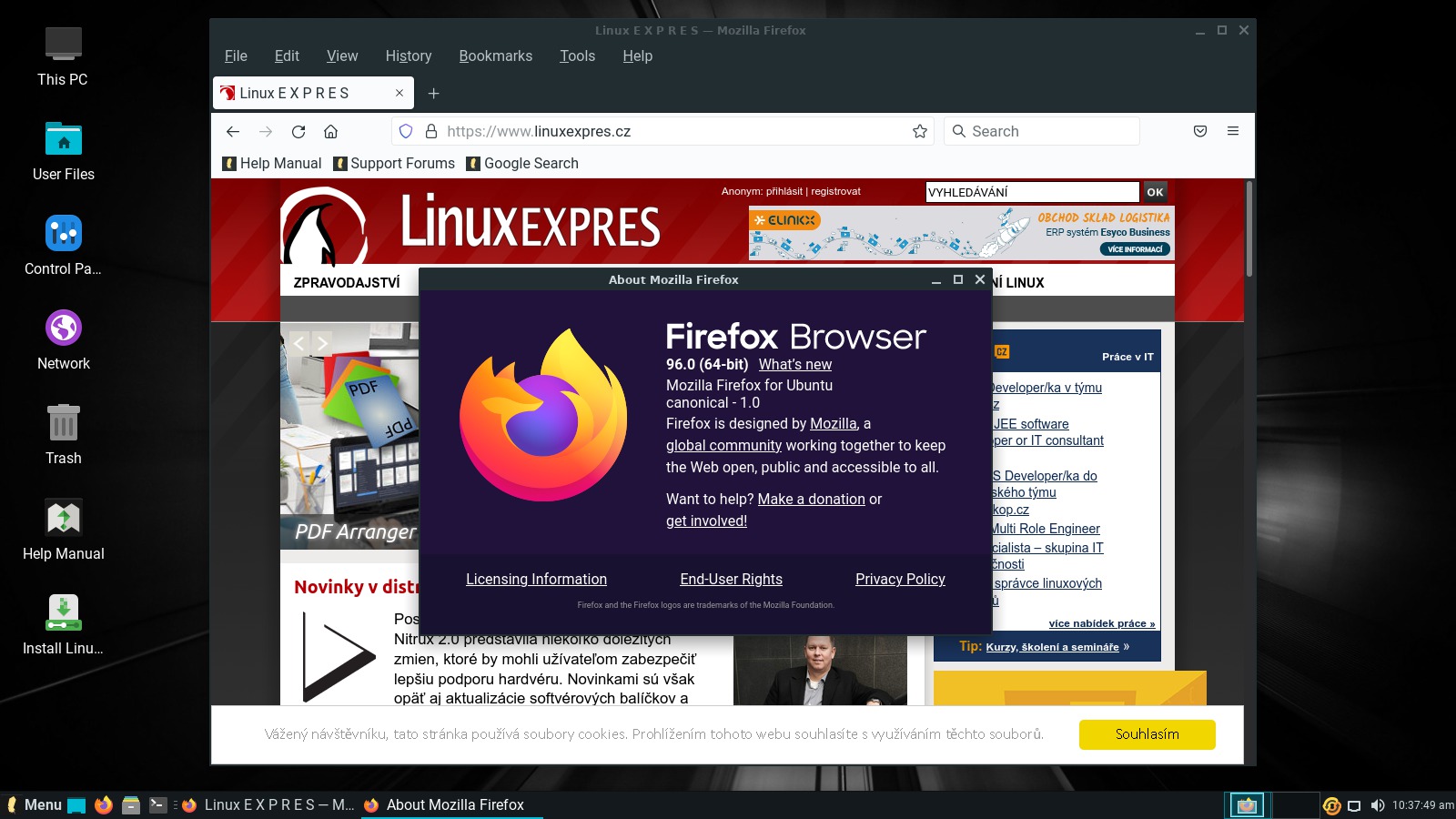Open the Trash desktop icon
This screenshot has height=819, width=1456.
click(63, 435)
